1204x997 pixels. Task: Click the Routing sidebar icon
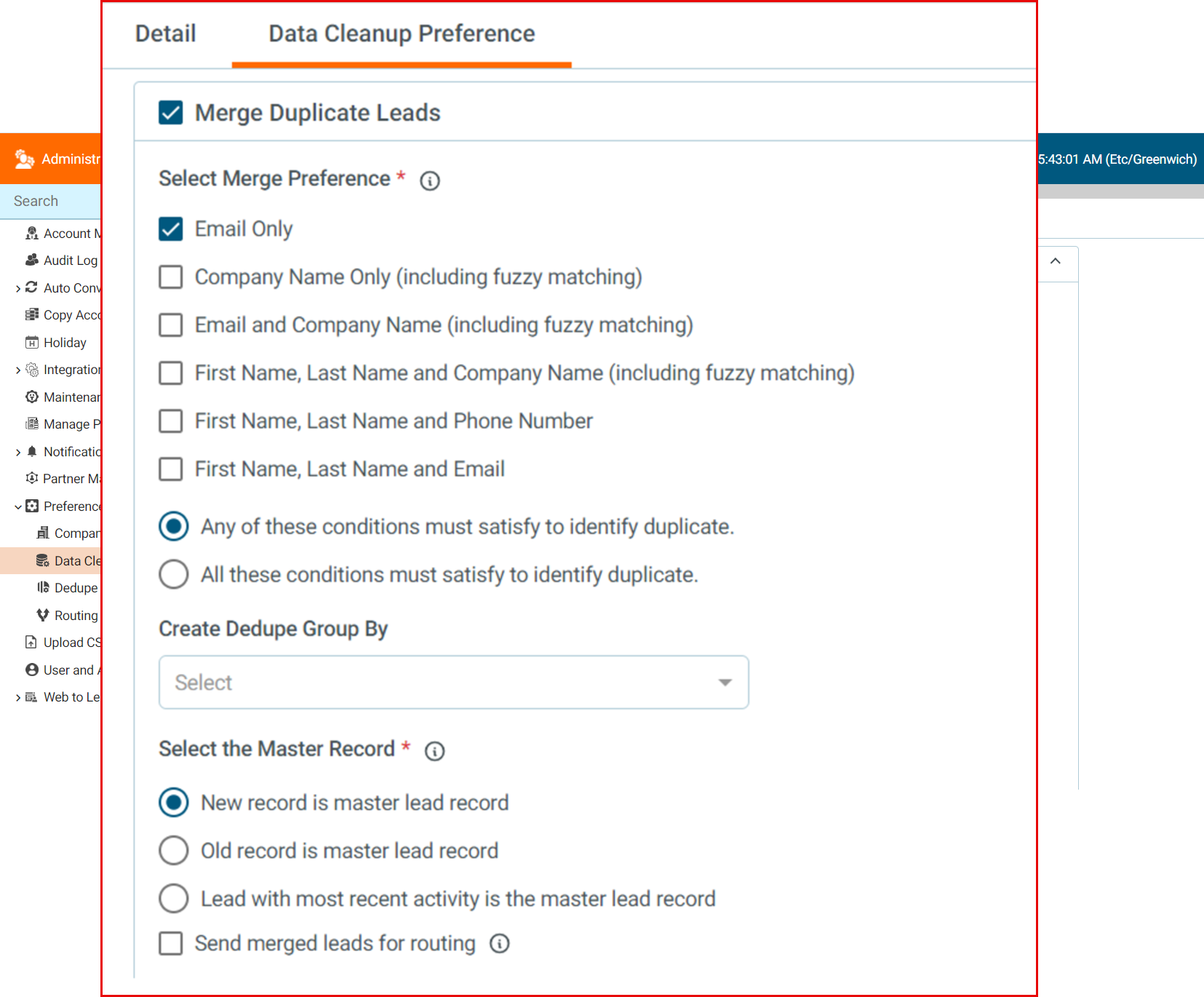[x=43, y=615]
